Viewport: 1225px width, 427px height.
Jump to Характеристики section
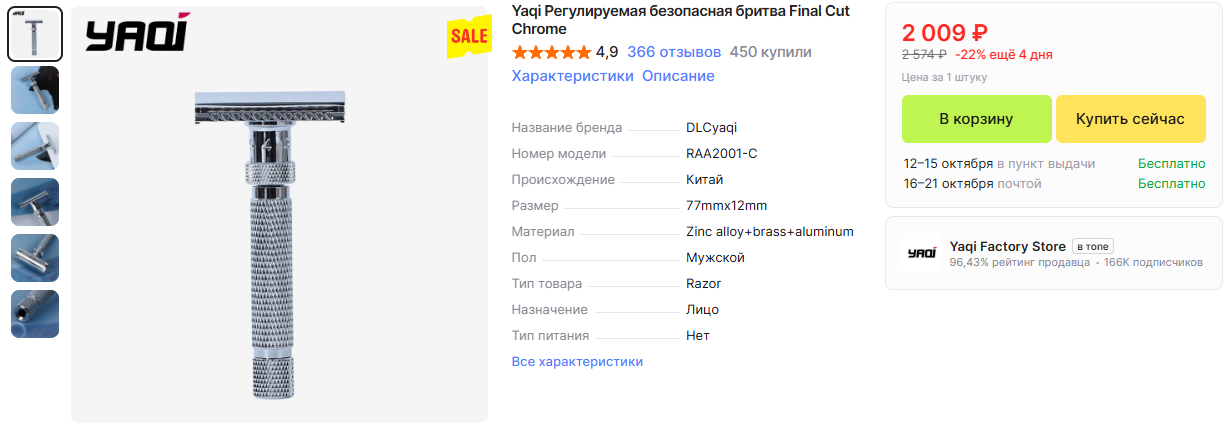pos(572,76)
